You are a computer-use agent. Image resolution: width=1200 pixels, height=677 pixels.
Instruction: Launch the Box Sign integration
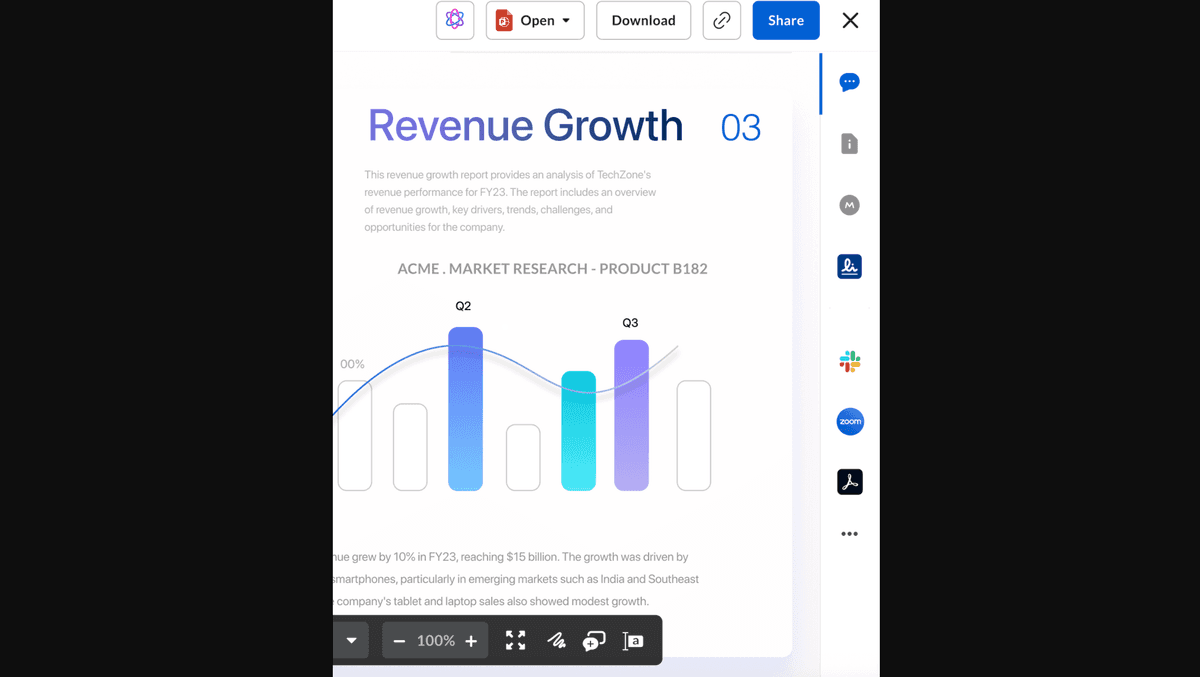[x=849, y=266]
